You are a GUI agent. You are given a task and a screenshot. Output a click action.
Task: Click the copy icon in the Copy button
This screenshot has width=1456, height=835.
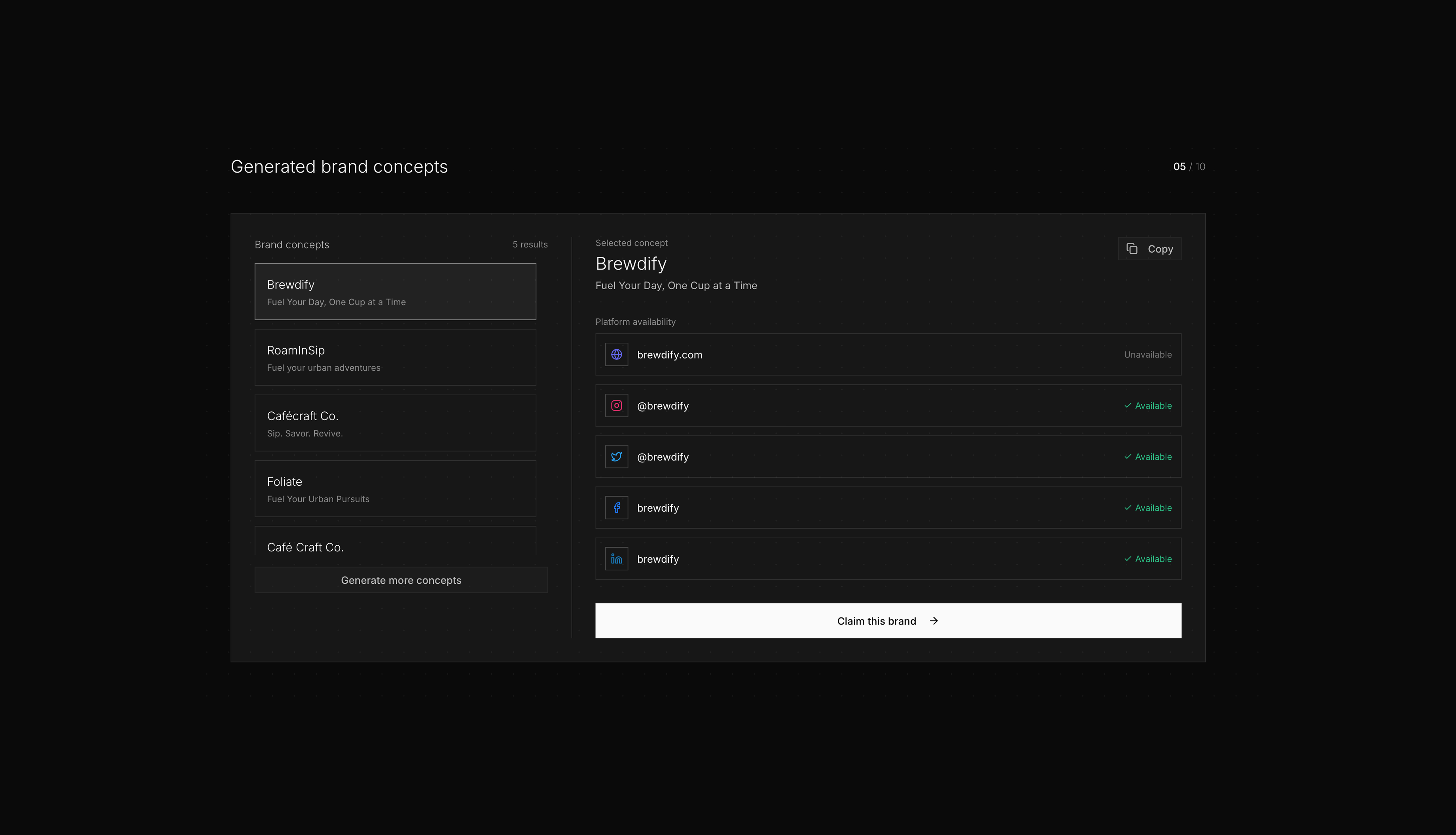1132,249
